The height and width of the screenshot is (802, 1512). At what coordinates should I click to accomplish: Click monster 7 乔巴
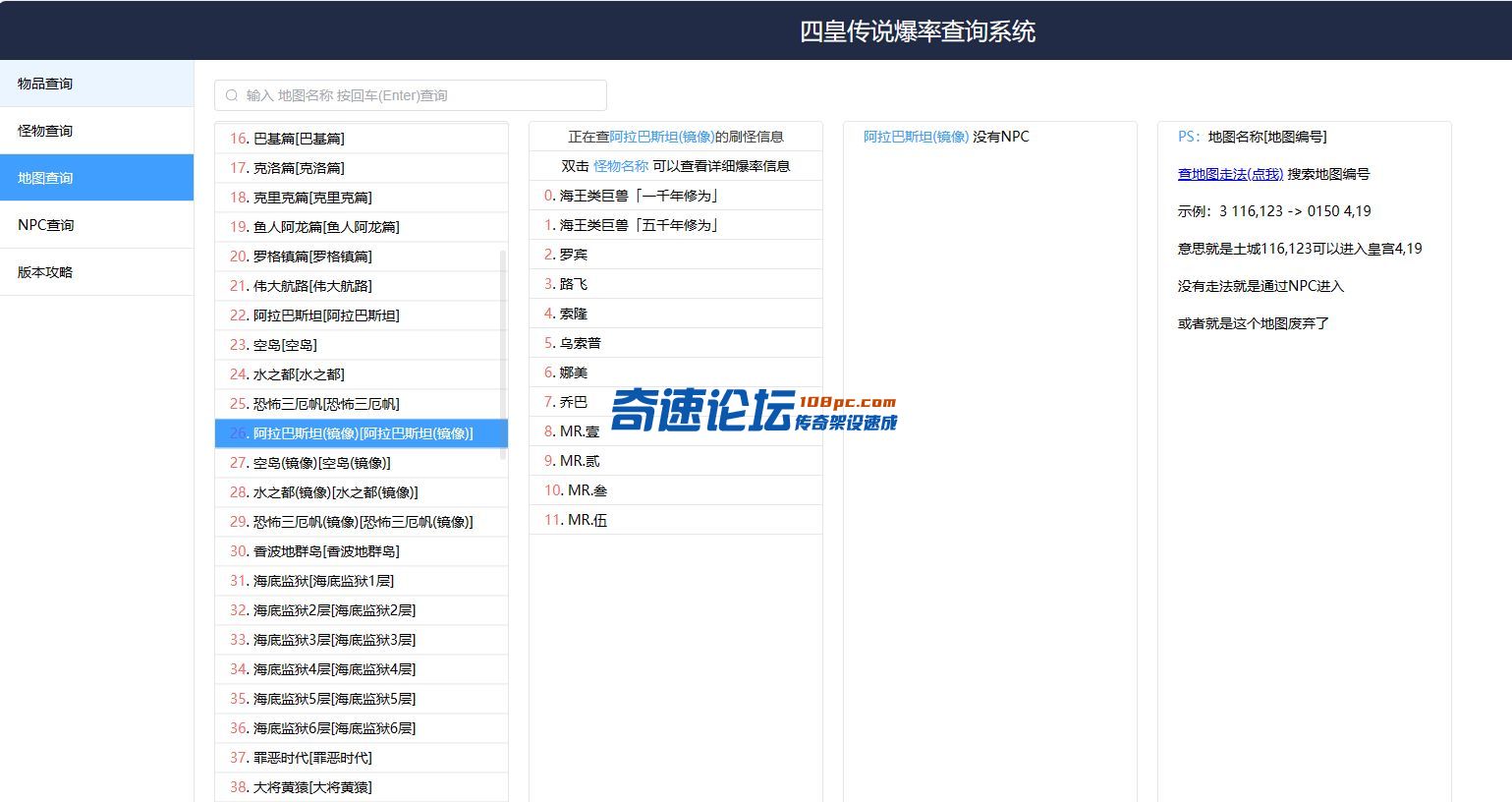pos(676,402)
